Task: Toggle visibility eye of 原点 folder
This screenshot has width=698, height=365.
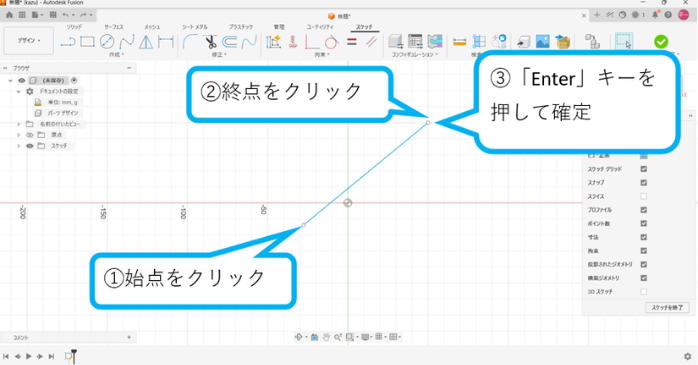Action: coord(30,135)
